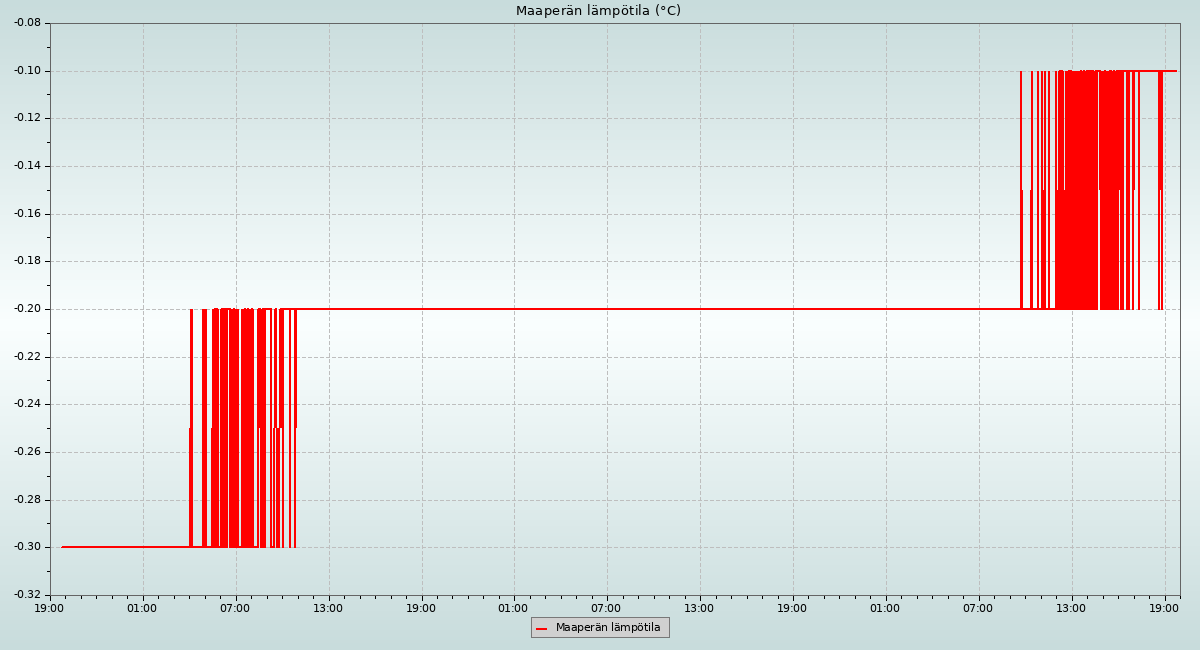Select the rightmost 13:00 time axis label
1200x650 pixels.
1072,608
